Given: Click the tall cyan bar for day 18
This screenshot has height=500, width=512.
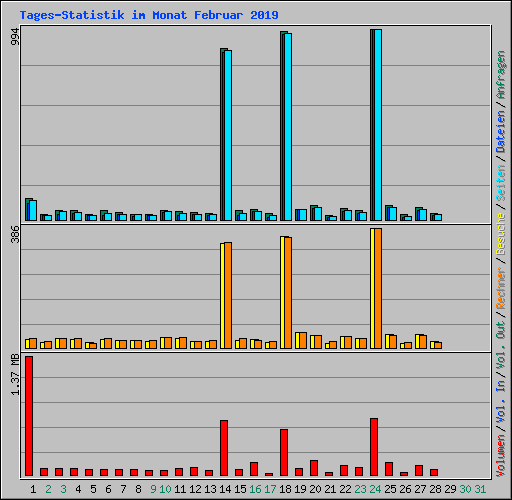Looking at the screenshot, I should click(x=288, y=127).
